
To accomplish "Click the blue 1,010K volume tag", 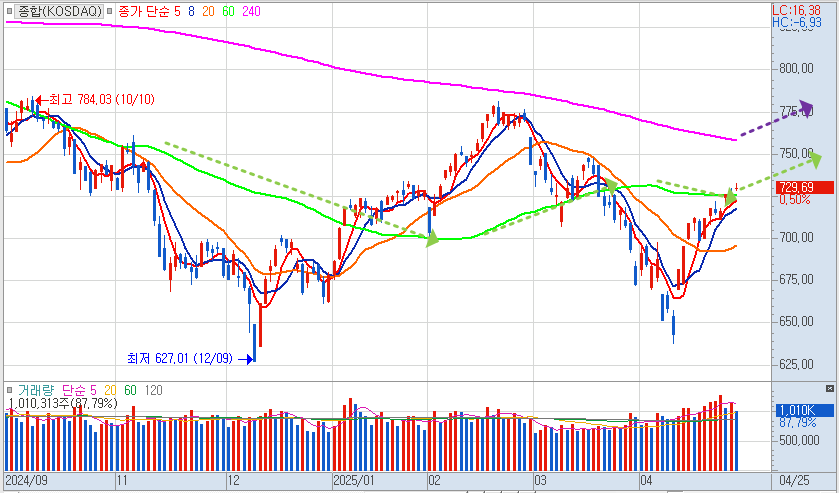I will pyautogui.click(x=804, y=411).
